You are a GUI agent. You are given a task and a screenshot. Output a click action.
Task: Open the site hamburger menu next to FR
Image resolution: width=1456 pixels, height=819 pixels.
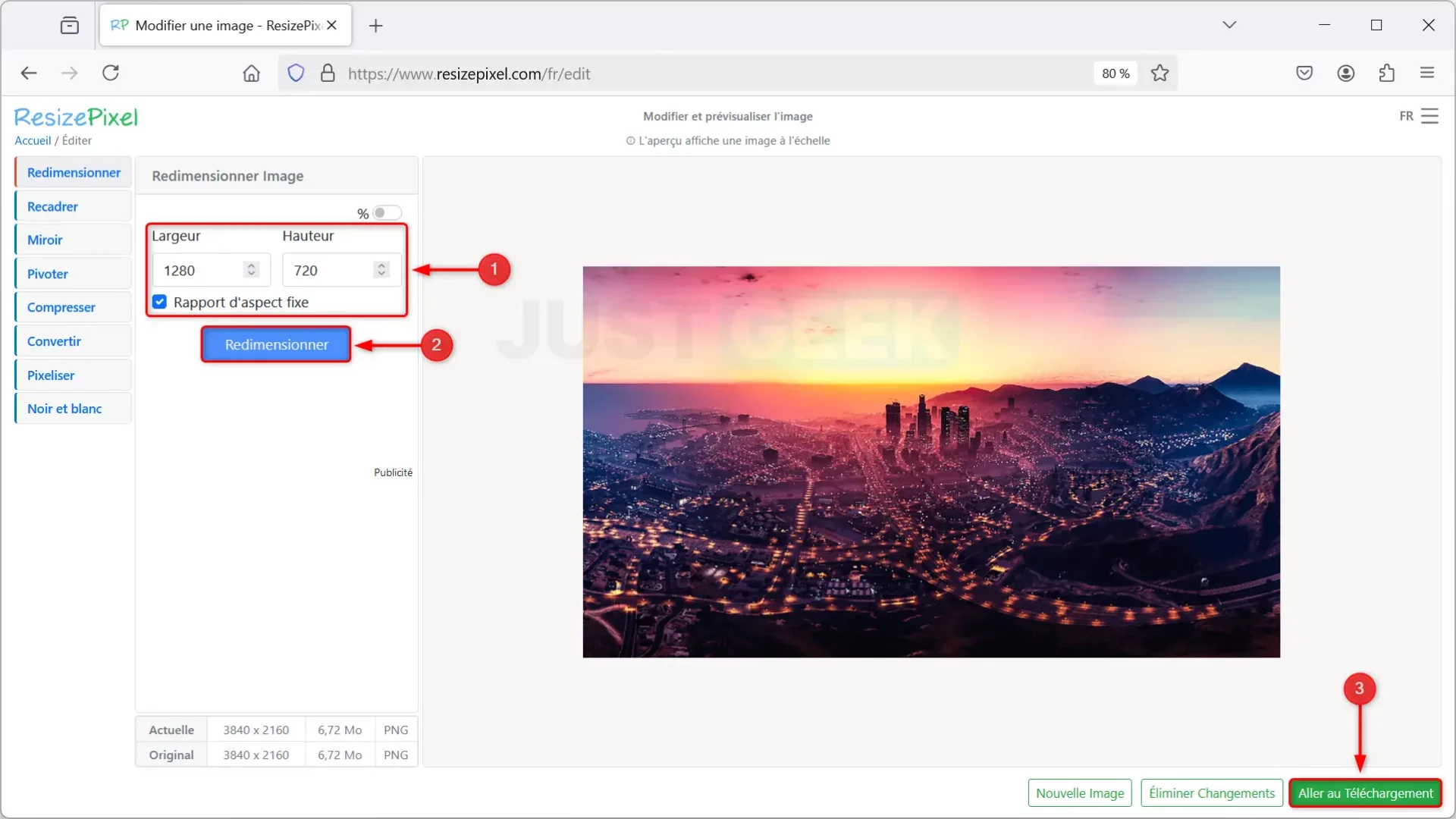(x=1429, y=116)
